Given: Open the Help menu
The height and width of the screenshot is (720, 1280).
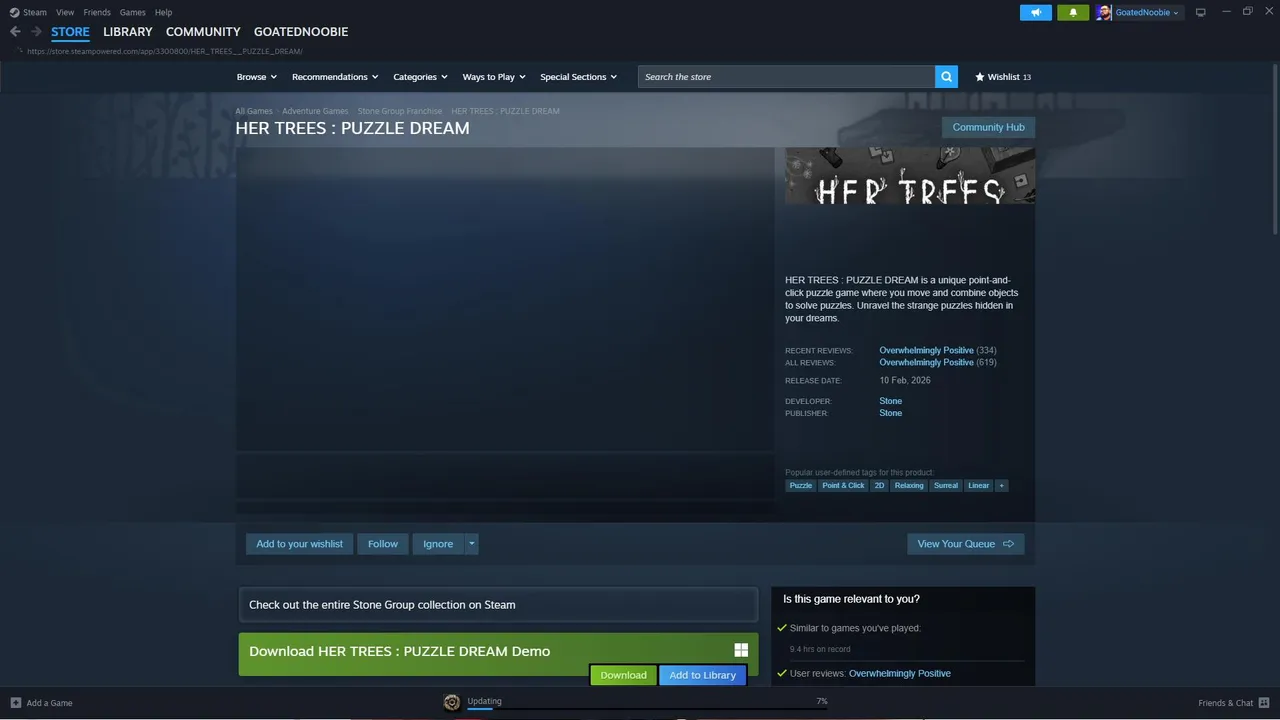Looking at the screenshot, I should point(163,12).
